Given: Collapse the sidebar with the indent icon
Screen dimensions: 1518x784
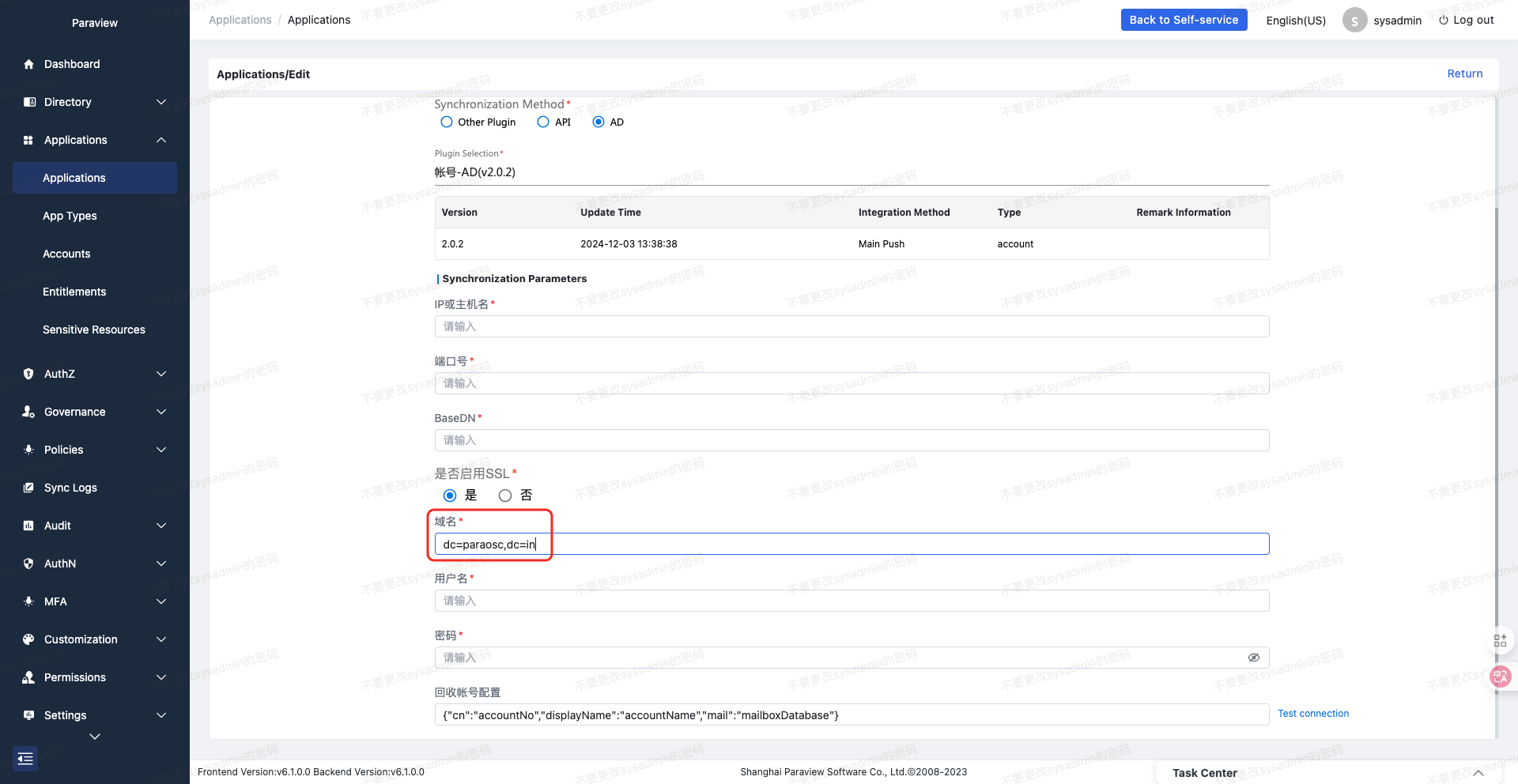Looking at the screenshot, I should tap(25, 758).
